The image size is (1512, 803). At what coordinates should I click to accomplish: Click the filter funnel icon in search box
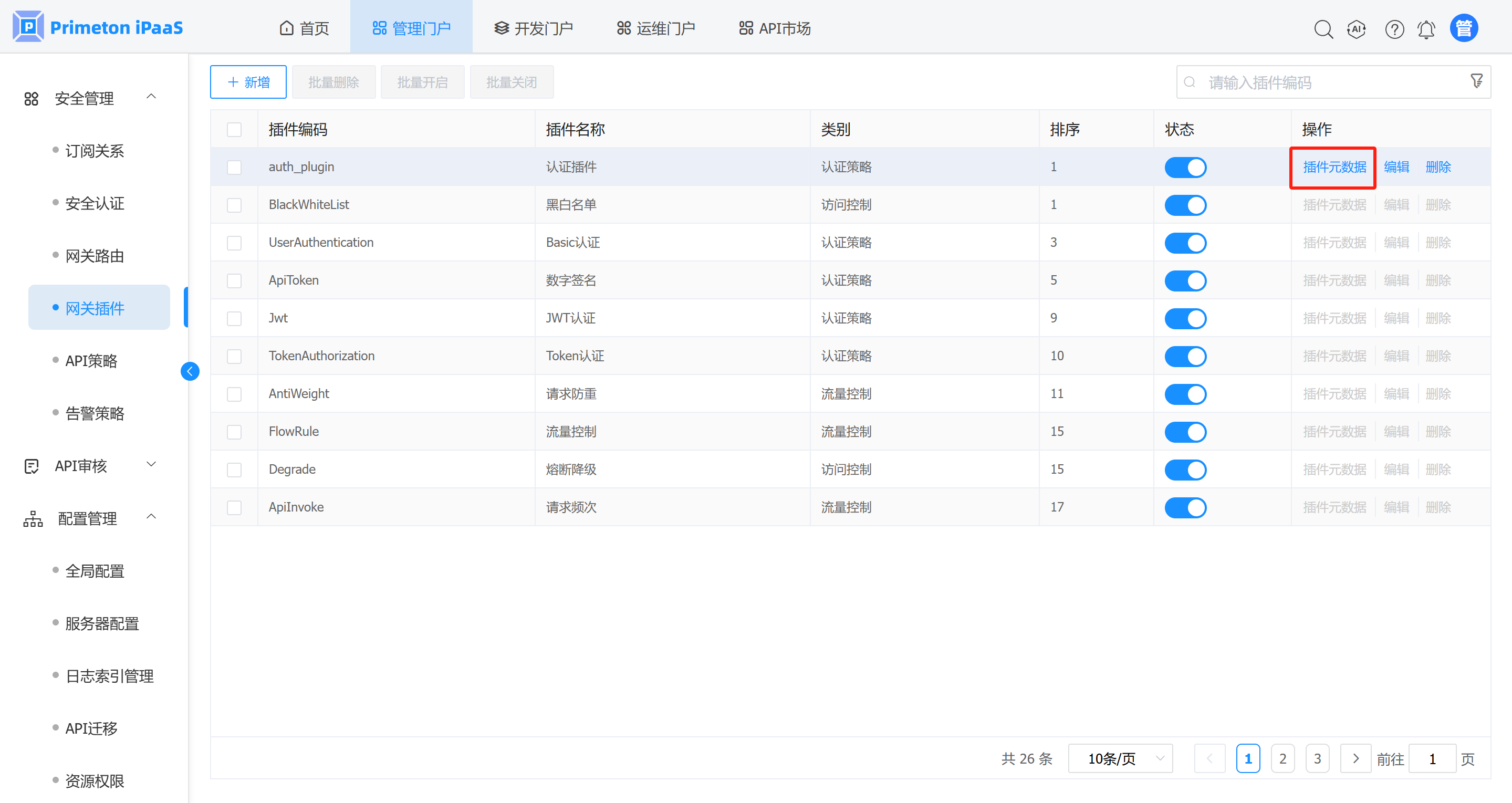pyautogui.click(x=1476, y=81)
